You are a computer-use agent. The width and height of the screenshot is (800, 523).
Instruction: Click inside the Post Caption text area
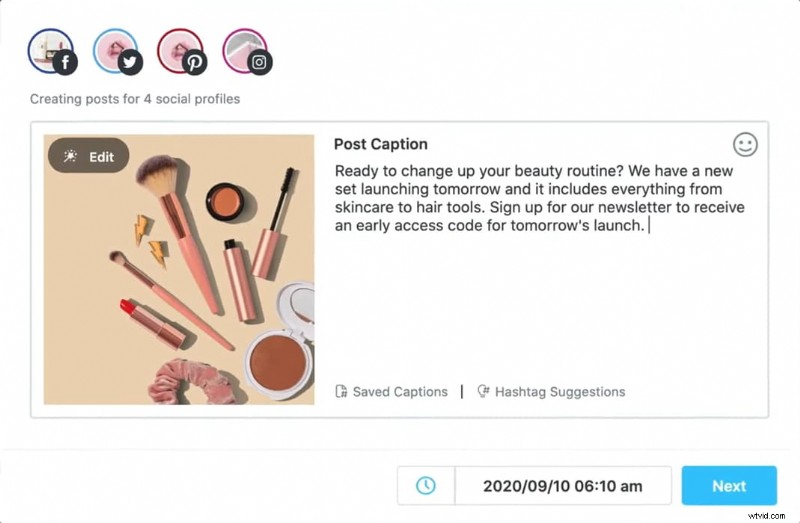[540, 300]
